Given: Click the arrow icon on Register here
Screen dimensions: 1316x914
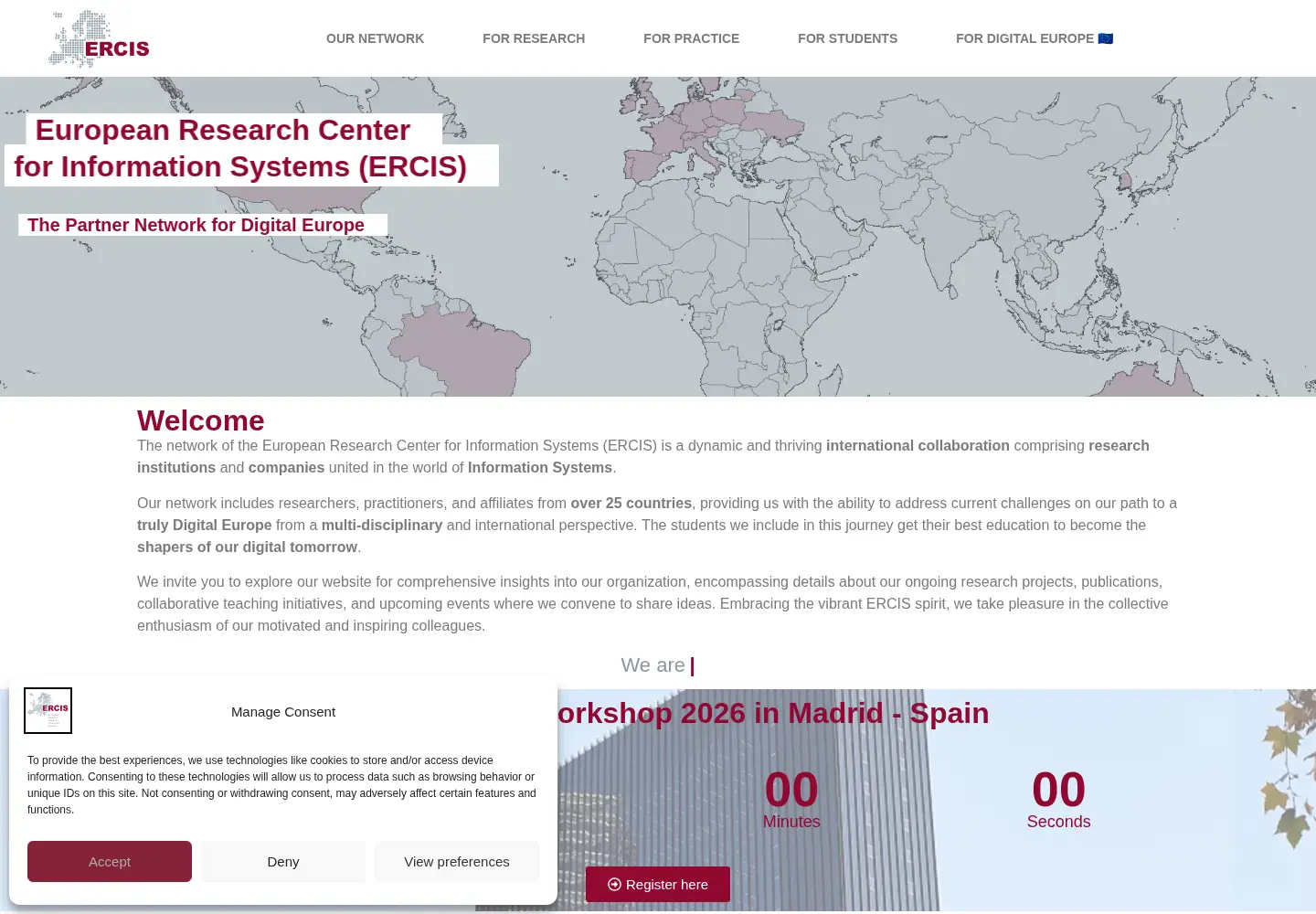Looking at the screenshot, I should (x=614, y=884).
